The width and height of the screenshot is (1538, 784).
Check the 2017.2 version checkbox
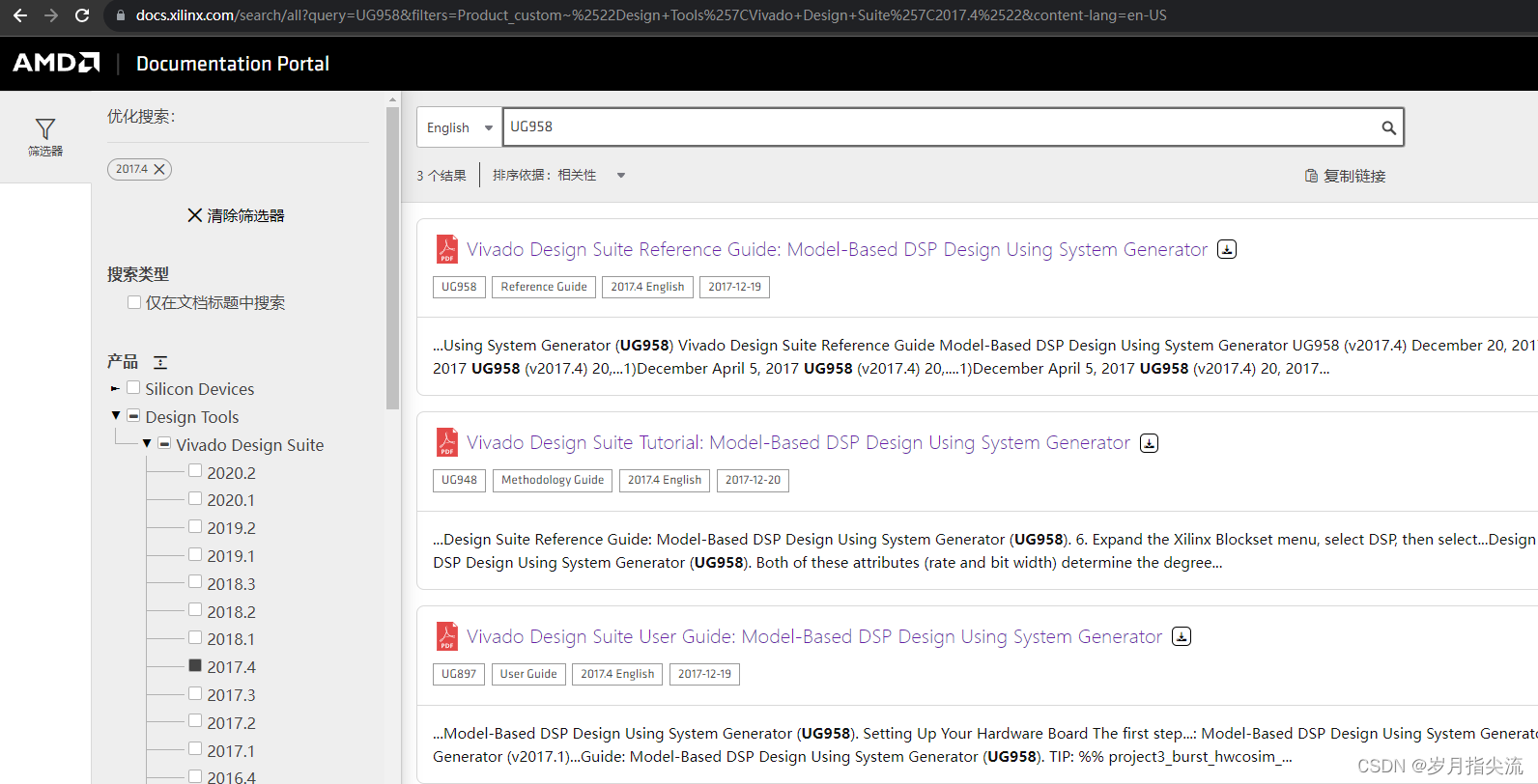195,721
